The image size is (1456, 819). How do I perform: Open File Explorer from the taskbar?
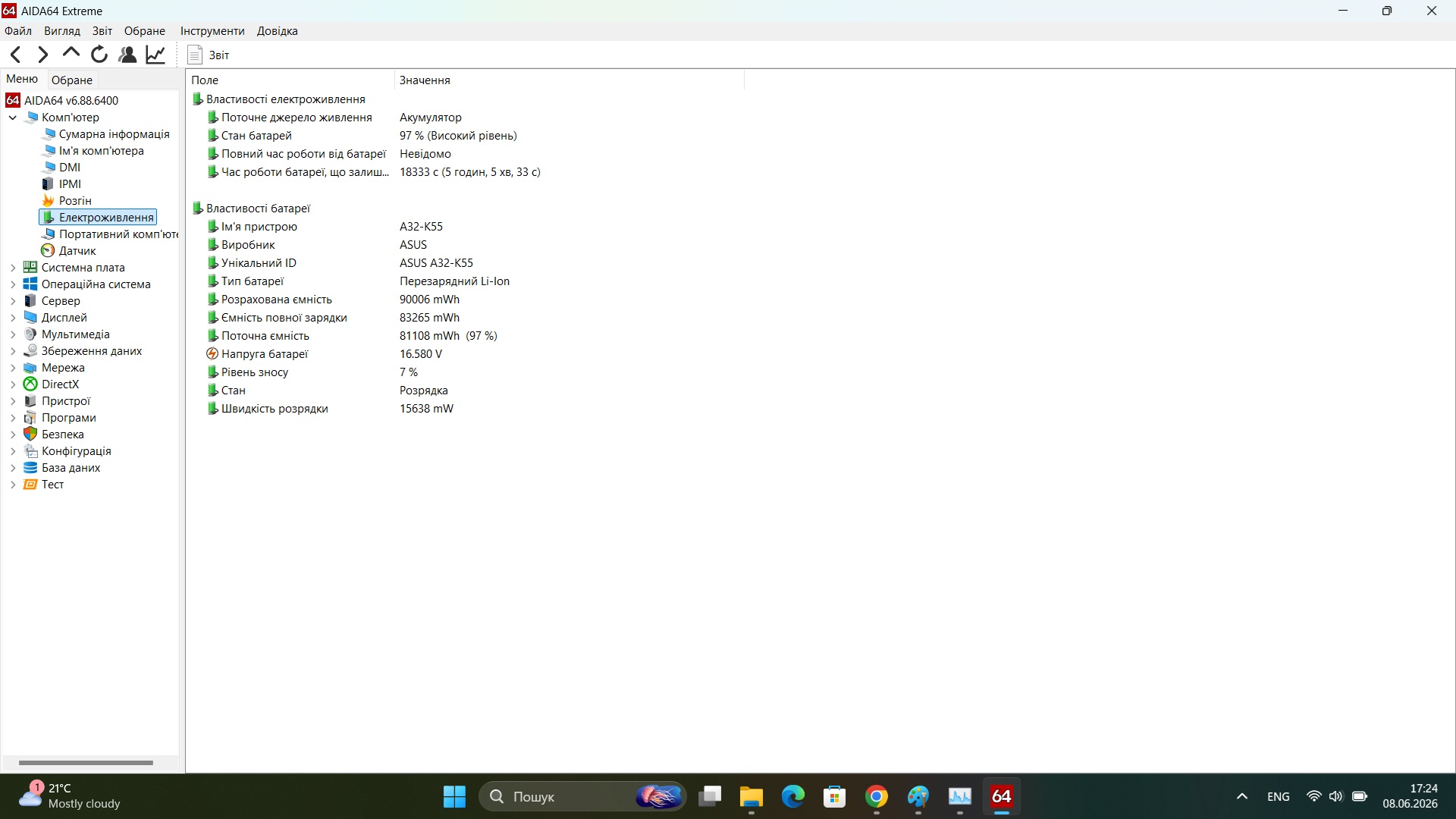point(752,797)
